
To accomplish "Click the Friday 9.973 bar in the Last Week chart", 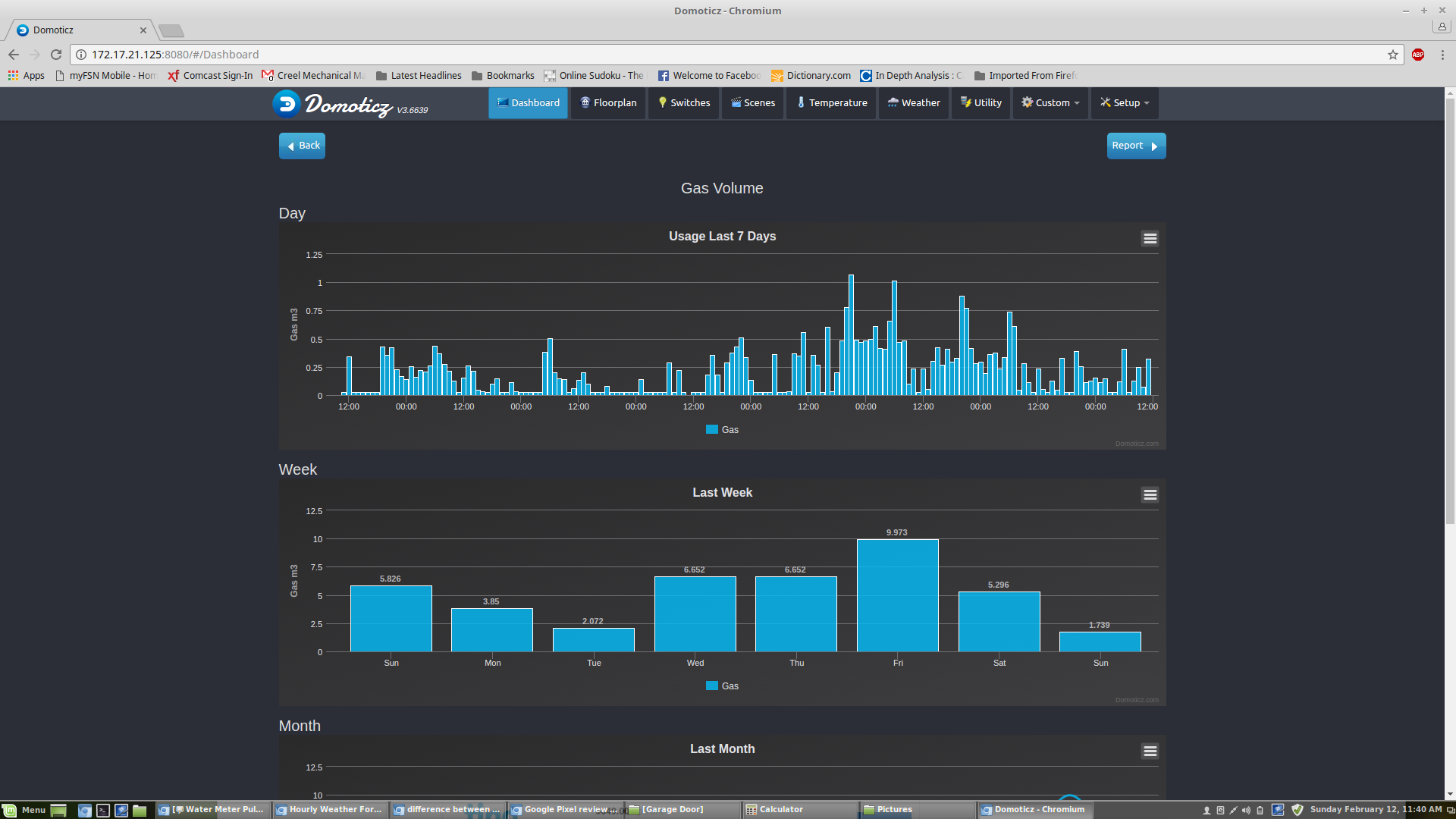I will (897, 596).
